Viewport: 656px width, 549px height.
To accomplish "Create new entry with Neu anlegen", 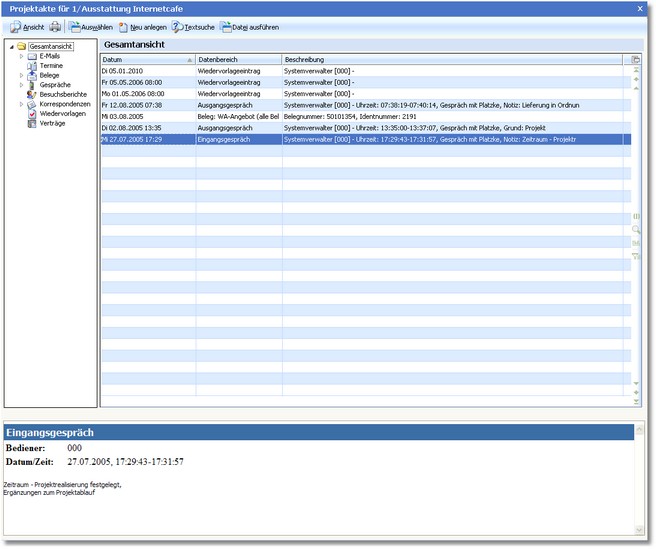I will (x=142, y=27).
